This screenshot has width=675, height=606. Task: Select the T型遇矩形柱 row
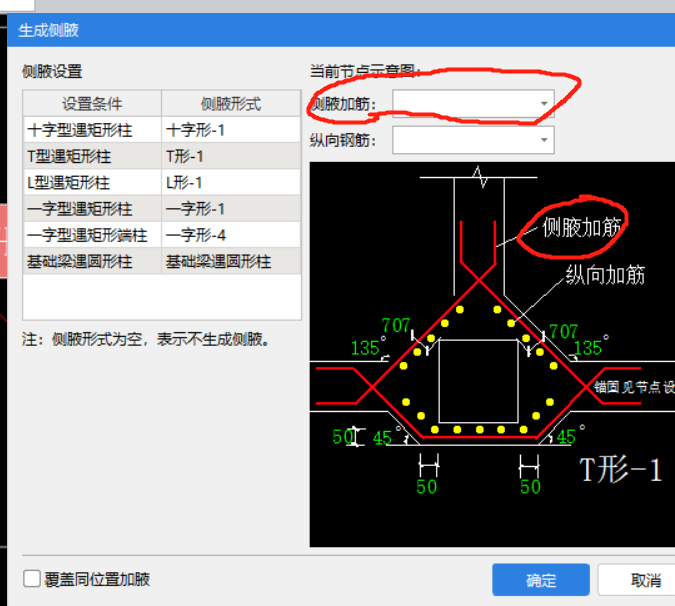pos(162,156)
